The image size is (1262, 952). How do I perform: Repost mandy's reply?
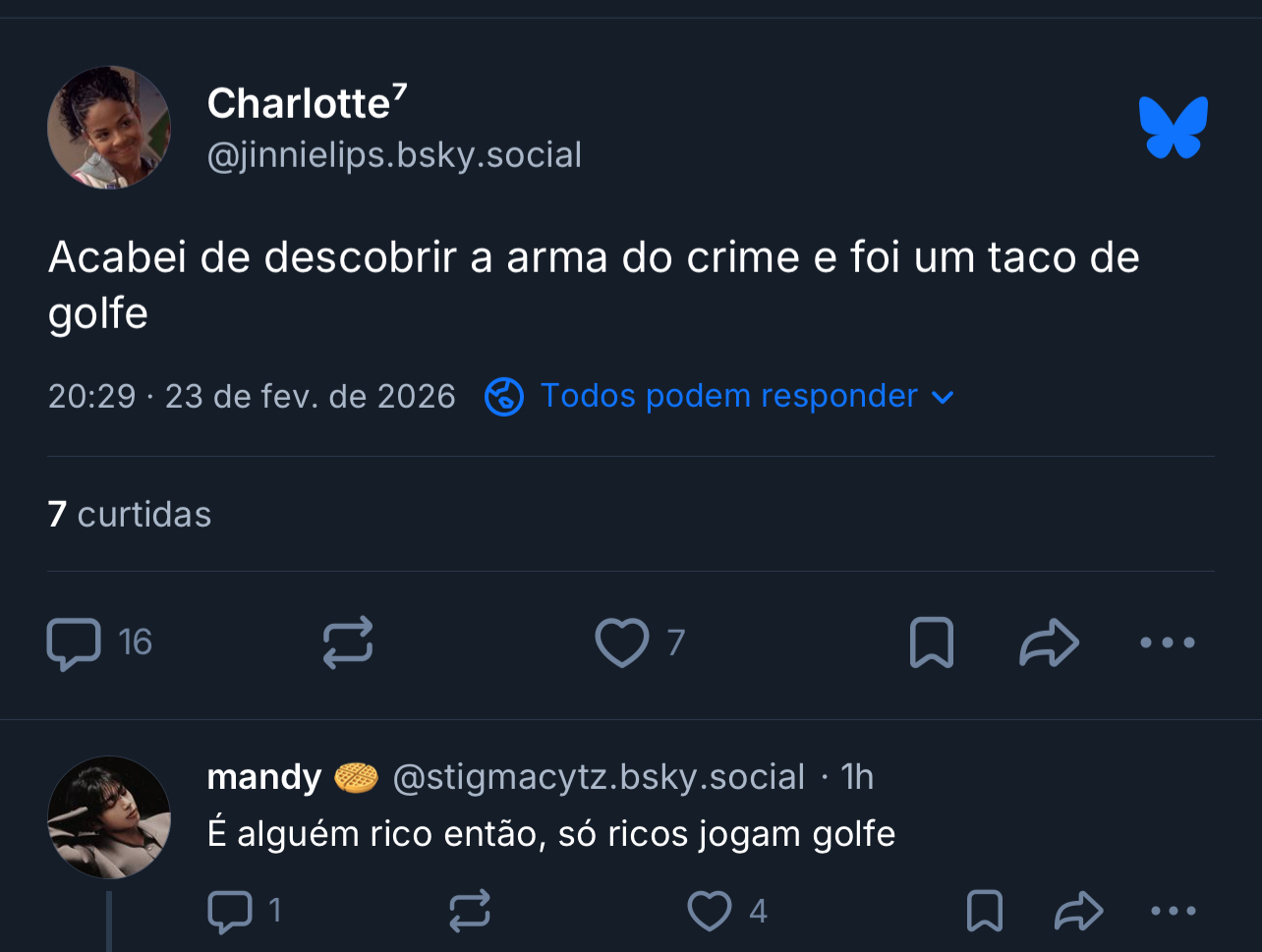tap(470, 911)
